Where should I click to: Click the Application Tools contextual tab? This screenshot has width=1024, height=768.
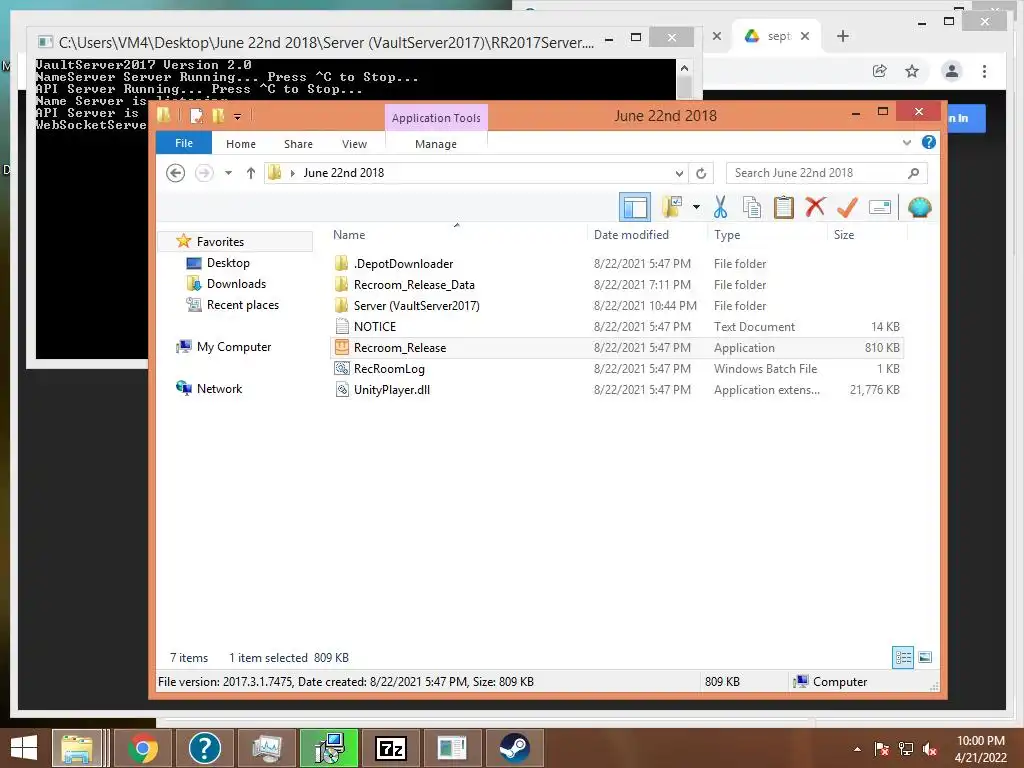pyautogui.click(x=436, y=118)
